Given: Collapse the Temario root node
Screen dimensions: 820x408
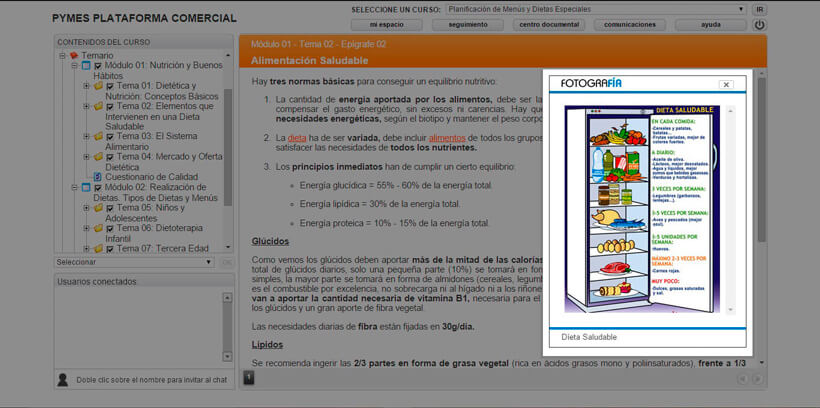Looking at the screenshot, I should pos(62,55).
